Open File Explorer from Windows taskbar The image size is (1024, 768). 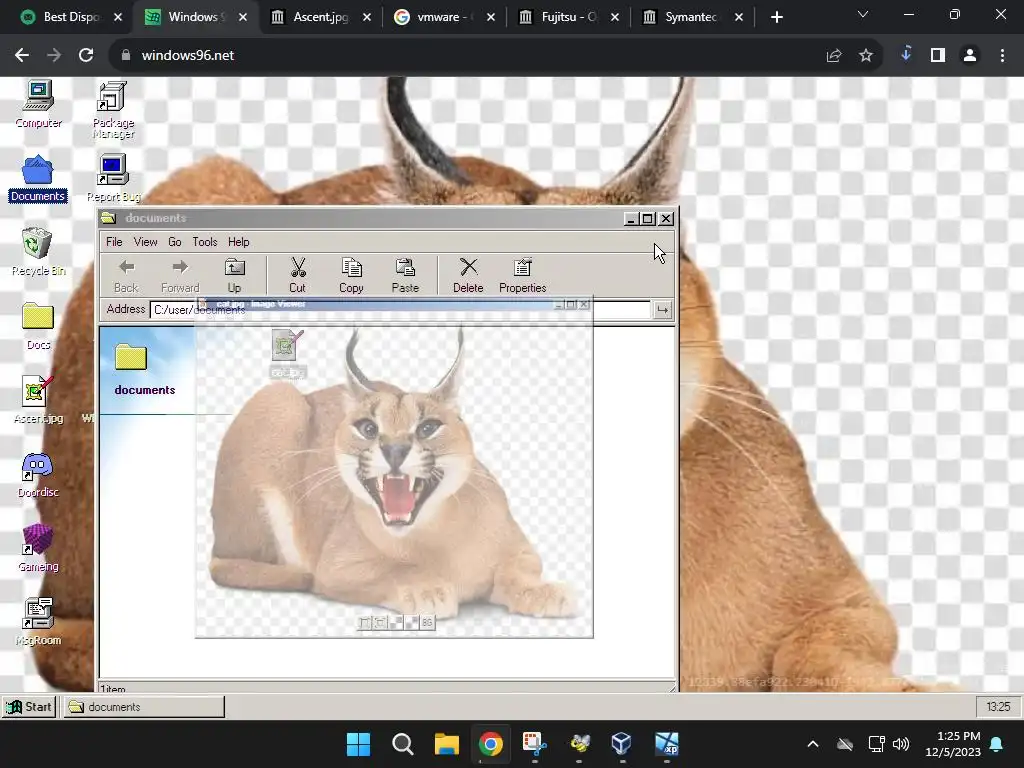[447, 744]
